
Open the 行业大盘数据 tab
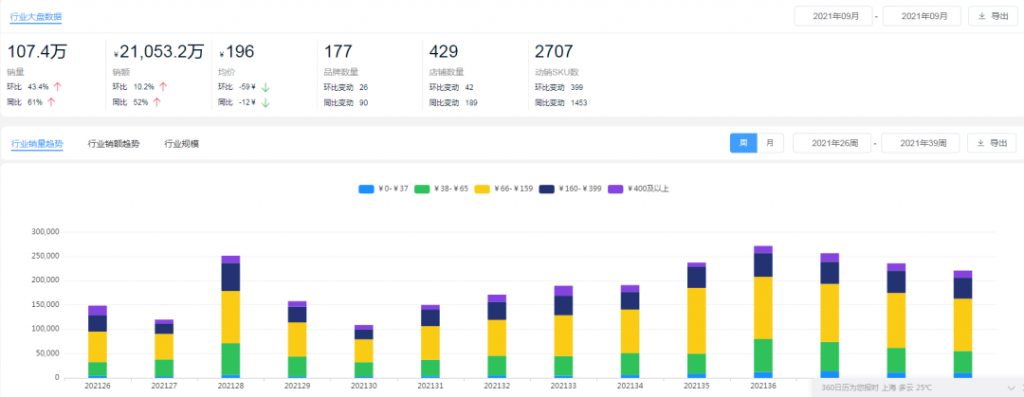[36, 17]
